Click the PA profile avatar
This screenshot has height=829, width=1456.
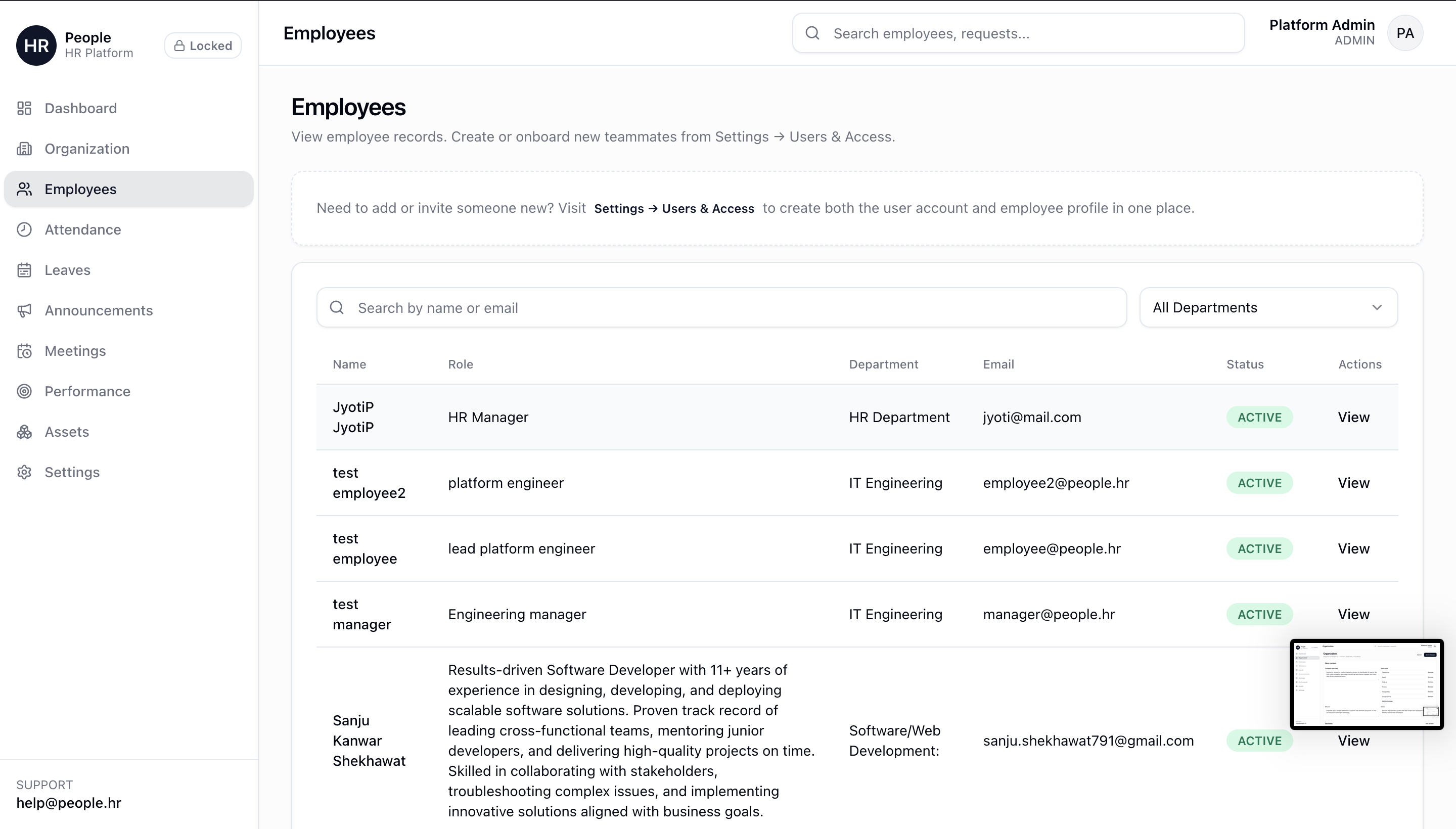click(x=1405, y=33)
